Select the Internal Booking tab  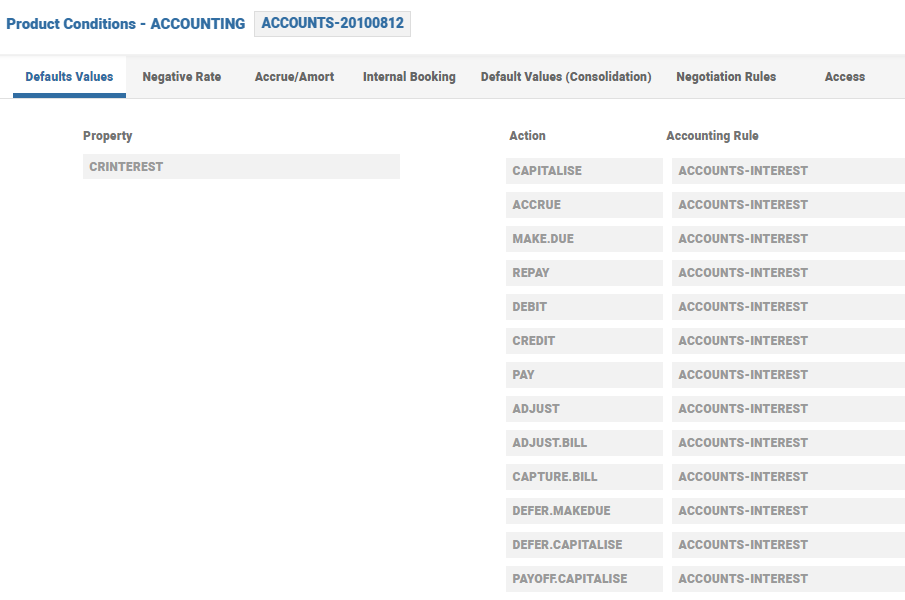pyautogui.click(x=409, y=77)
